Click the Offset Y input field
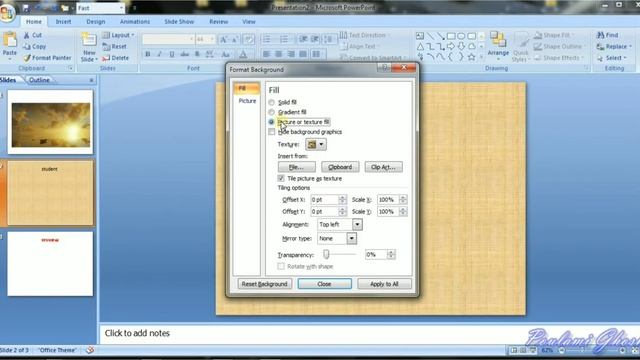 point(324,211)
